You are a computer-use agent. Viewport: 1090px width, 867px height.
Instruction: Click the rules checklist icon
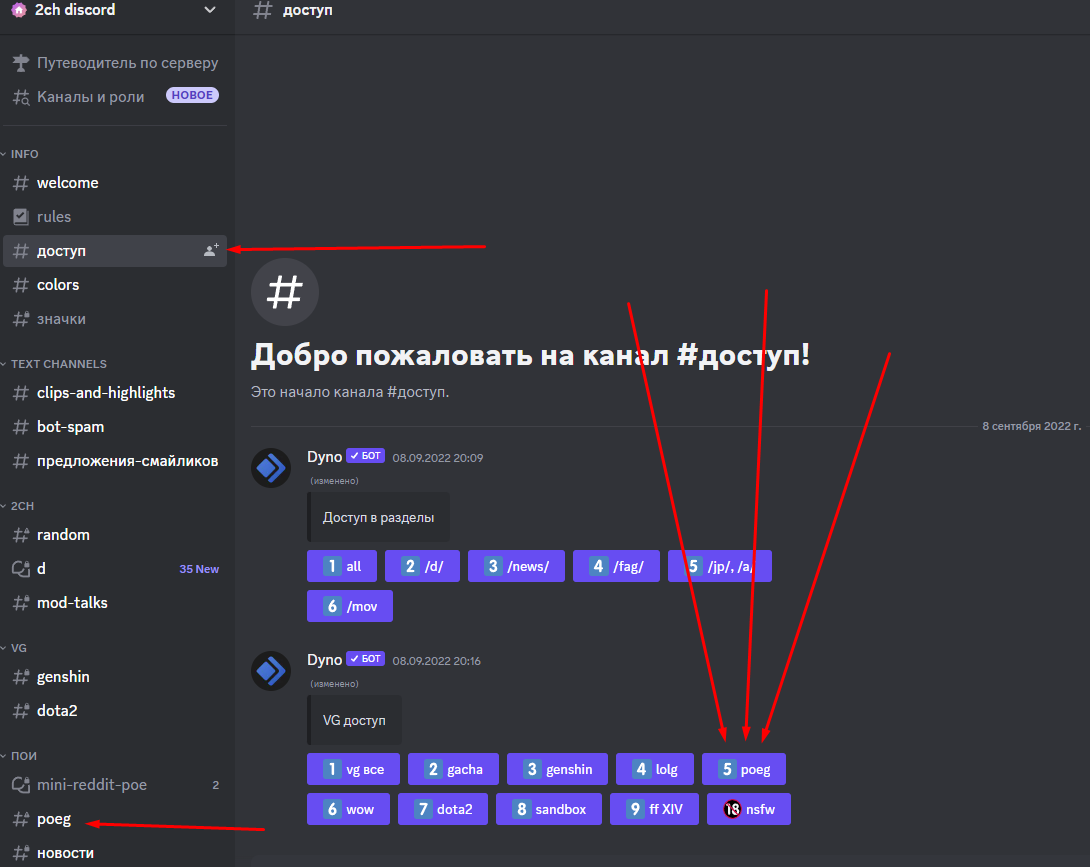click(x=21, y=217)
